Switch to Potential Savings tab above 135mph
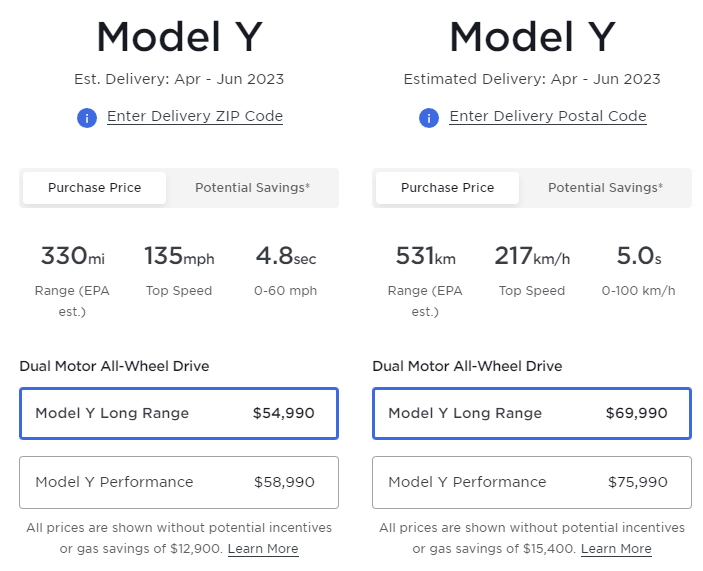This screenshot has height=571, width=703. click(x=252, y=187)
